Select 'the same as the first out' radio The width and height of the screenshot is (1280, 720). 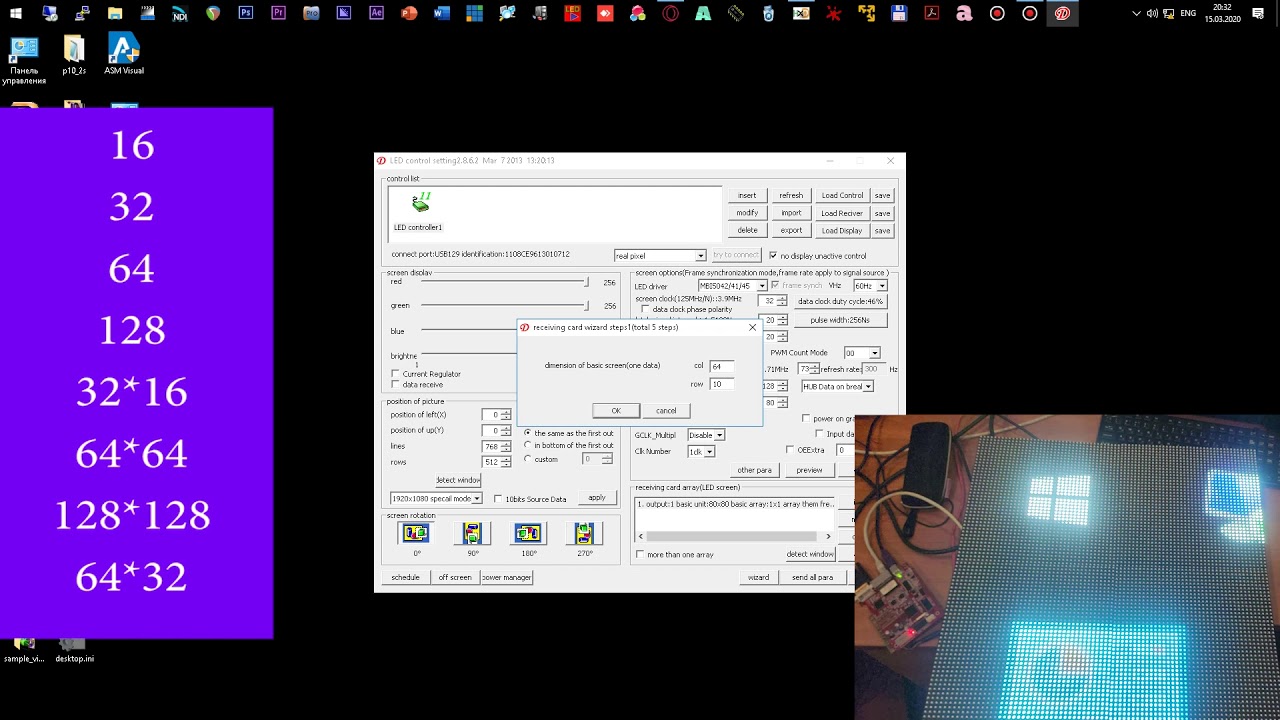(528, 433)
